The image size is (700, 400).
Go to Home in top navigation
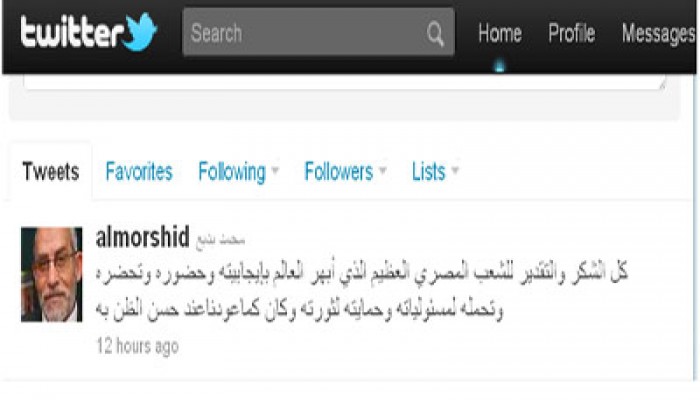pos(500,33)
